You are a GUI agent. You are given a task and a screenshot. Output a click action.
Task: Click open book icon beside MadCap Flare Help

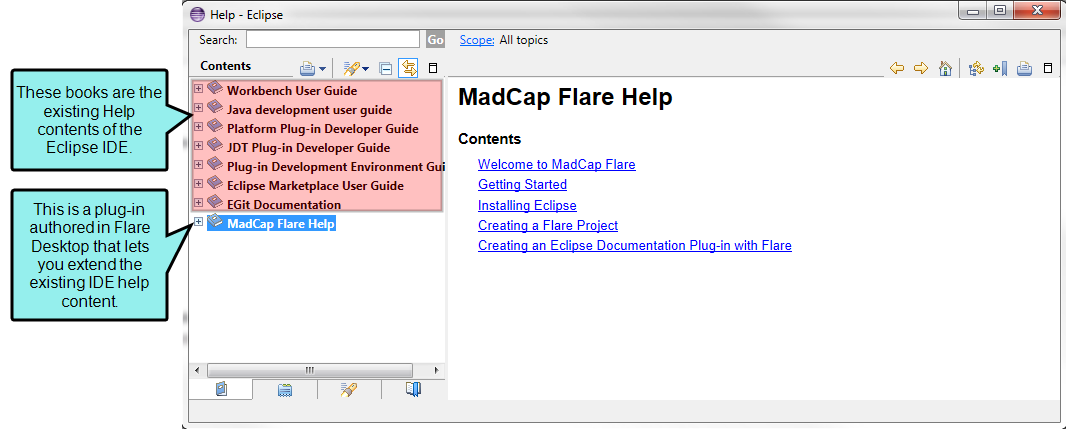click(215, 222)
